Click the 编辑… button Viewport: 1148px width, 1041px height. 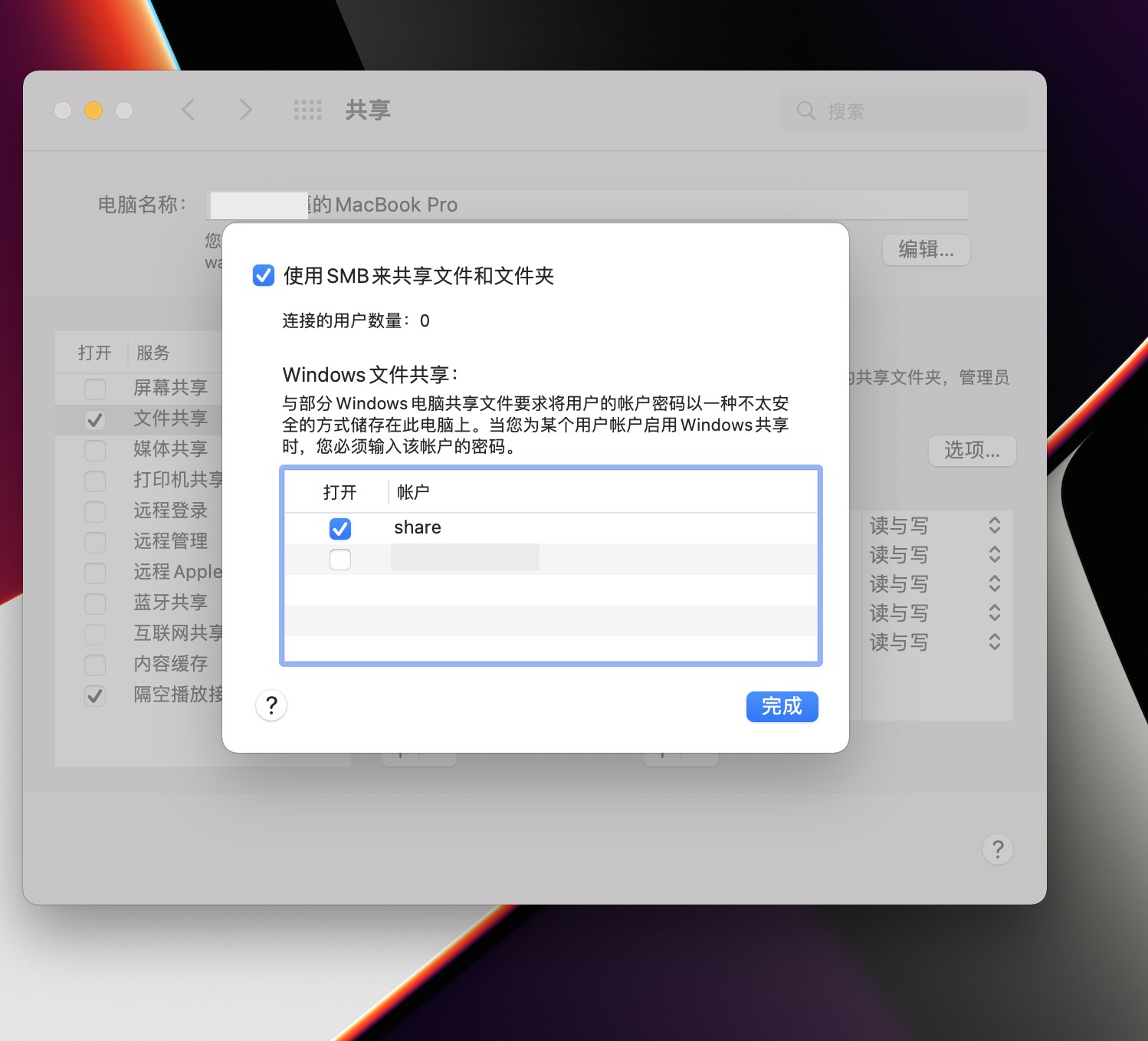pyautogui.click(x=926, y=249)
